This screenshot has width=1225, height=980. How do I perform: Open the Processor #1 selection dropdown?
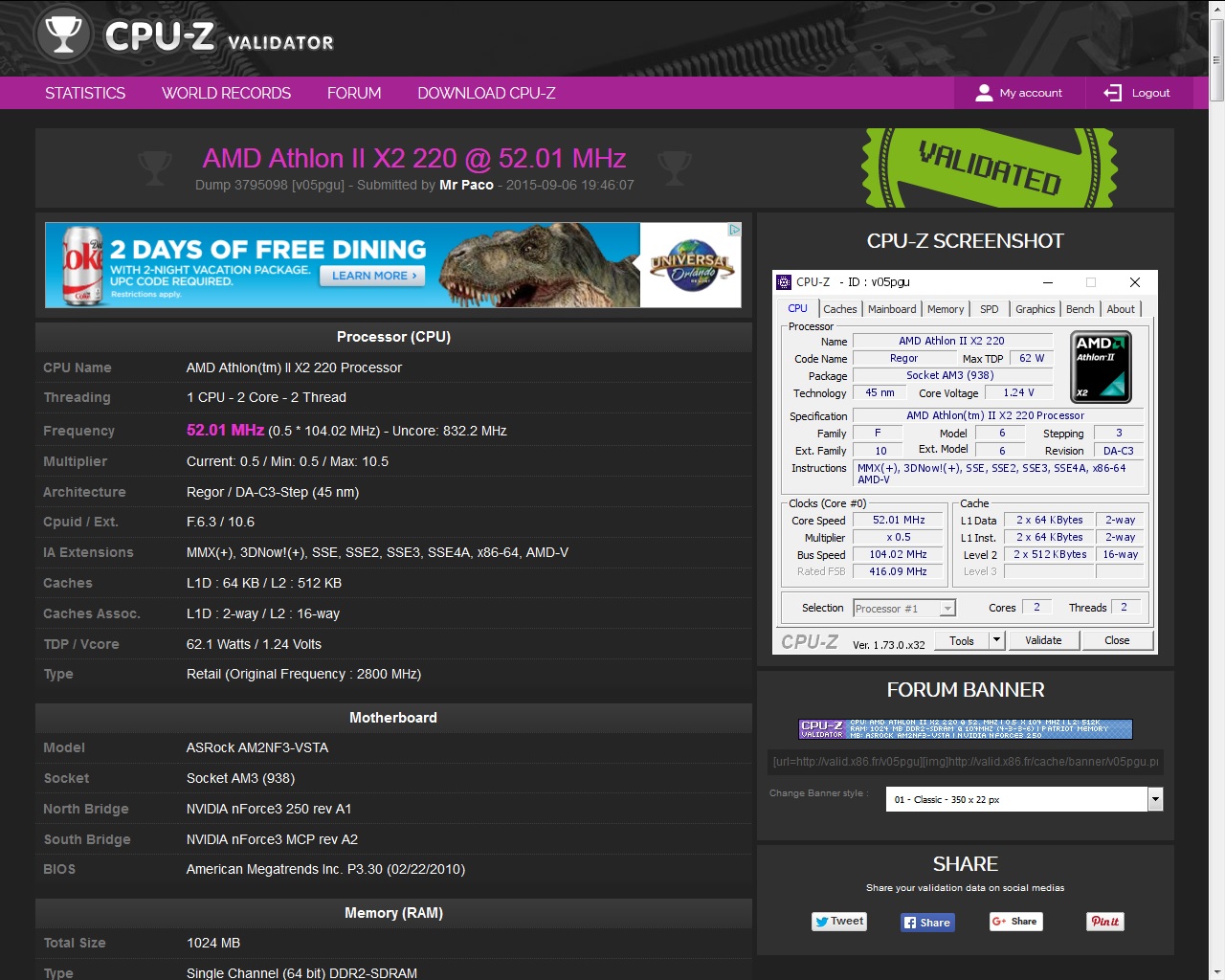904,609
